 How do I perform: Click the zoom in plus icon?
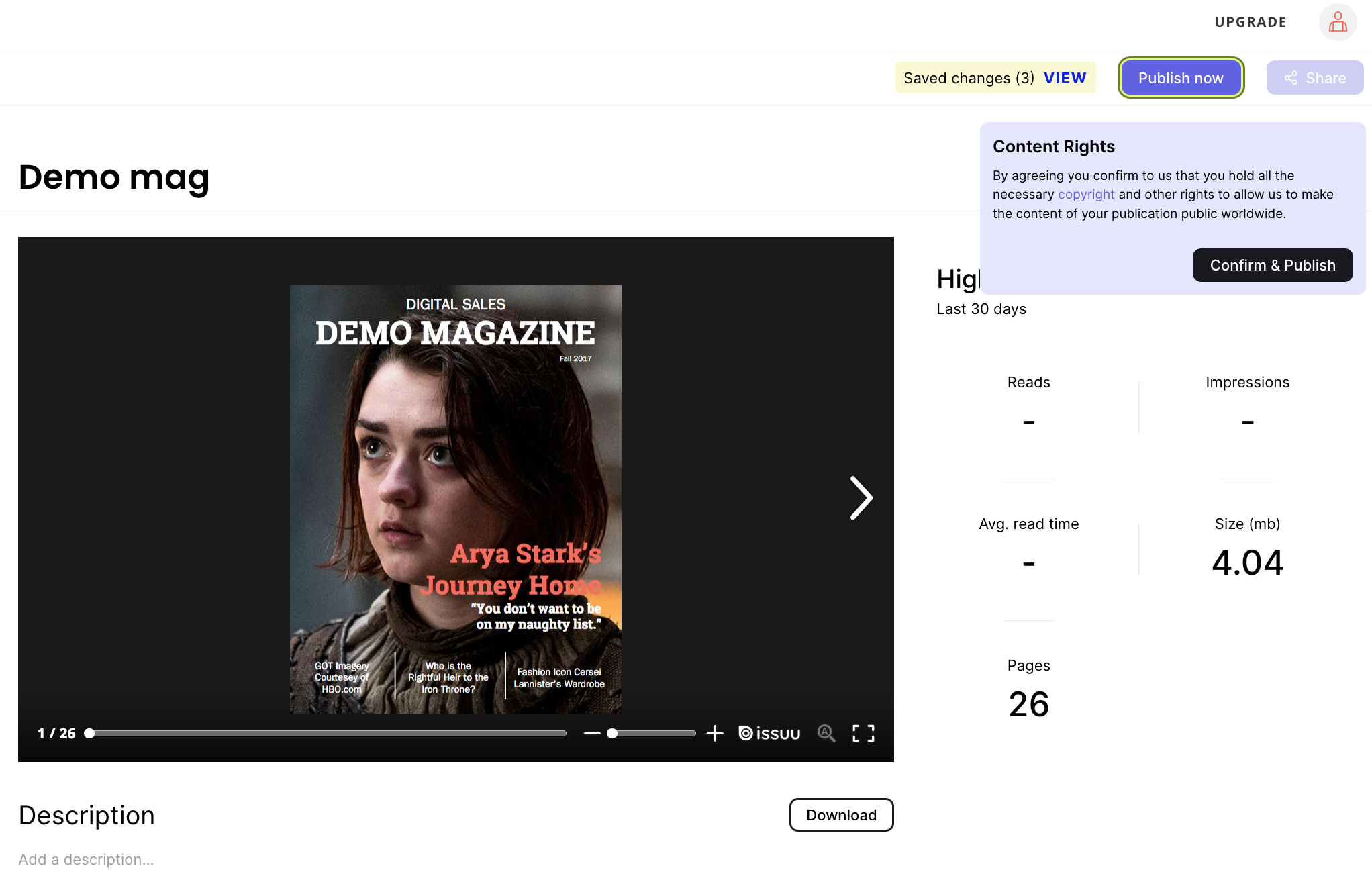pyautogui.click(x=715, y=734)
